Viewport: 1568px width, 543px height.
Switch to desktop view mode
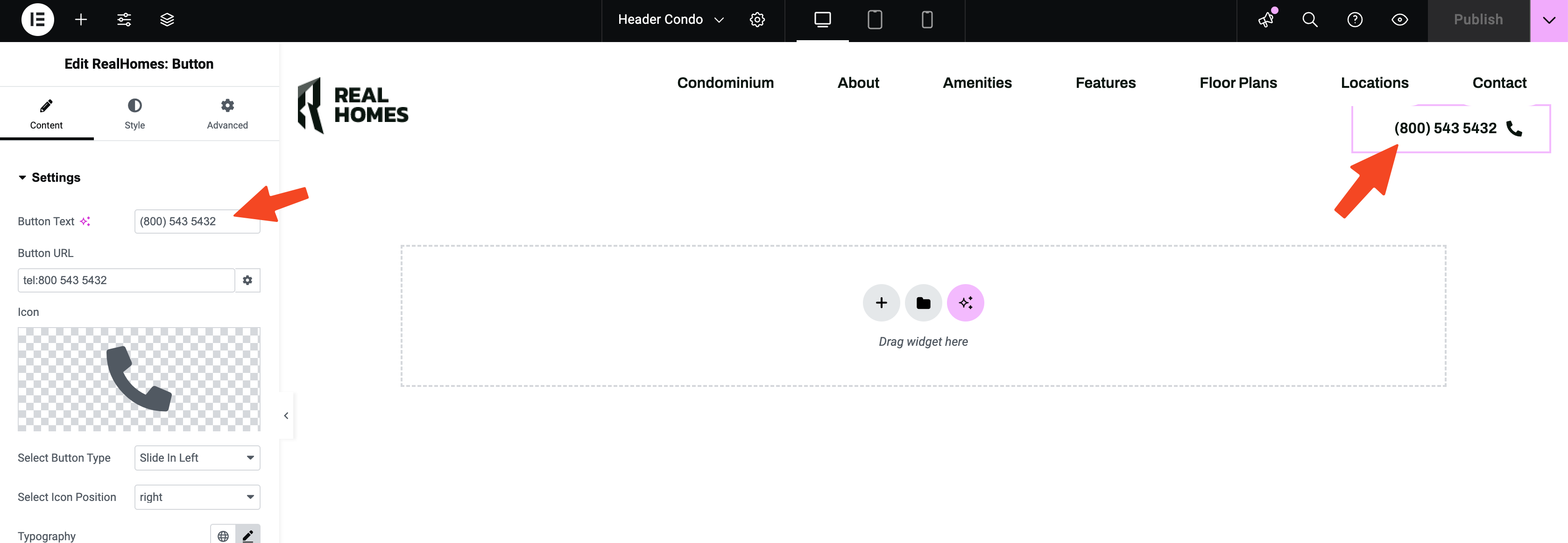coord(822,20)
